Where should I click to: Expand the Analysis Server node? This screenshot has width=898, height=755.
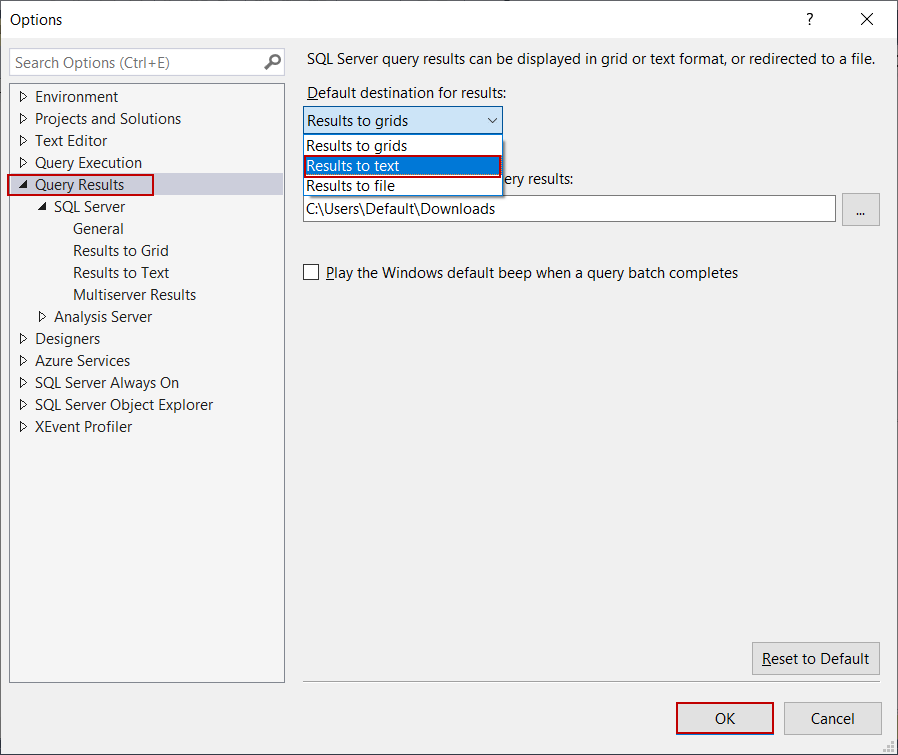42,317
